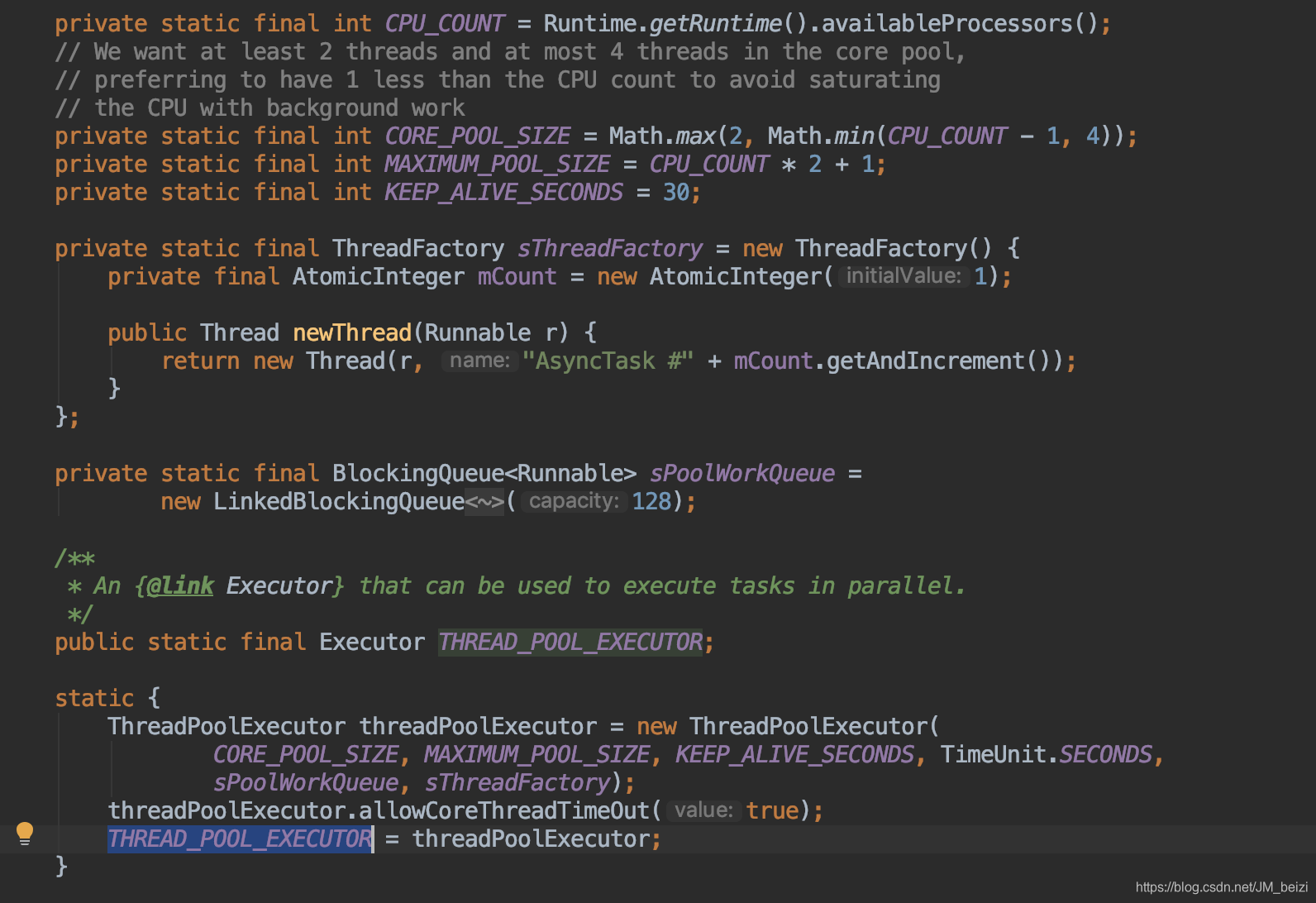1316x903 pixels.
Task: Click the 'initialValue:' parameter hint
Action: click(x=904, y=276)
